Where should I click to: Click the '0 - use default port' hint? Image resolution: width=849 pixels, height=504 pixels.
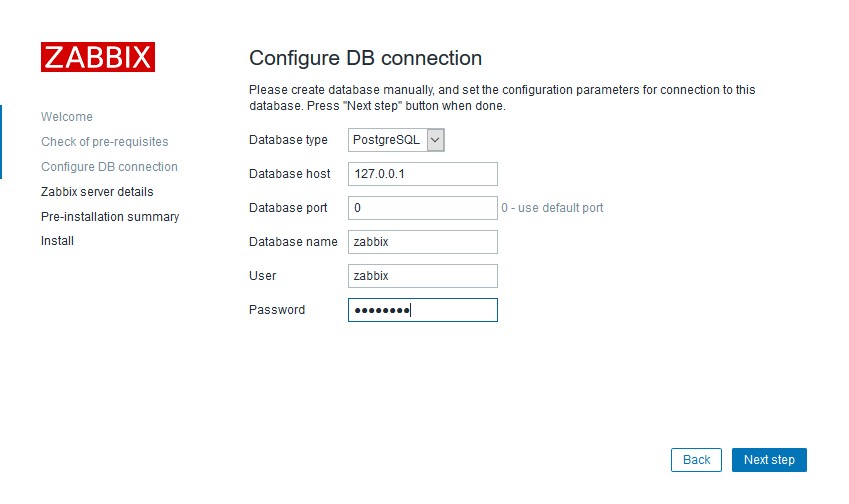coord(552,208)
